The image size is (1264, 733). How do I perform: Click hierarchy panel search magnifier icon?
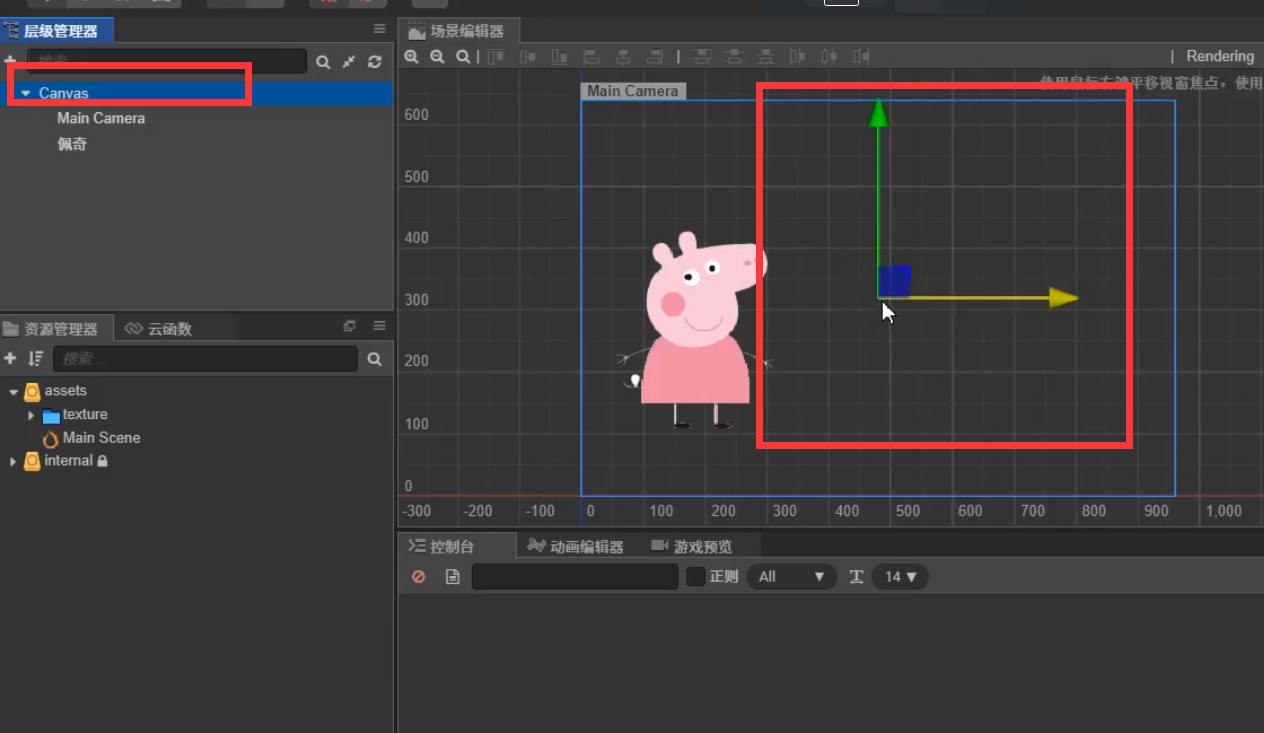[323, 62]
